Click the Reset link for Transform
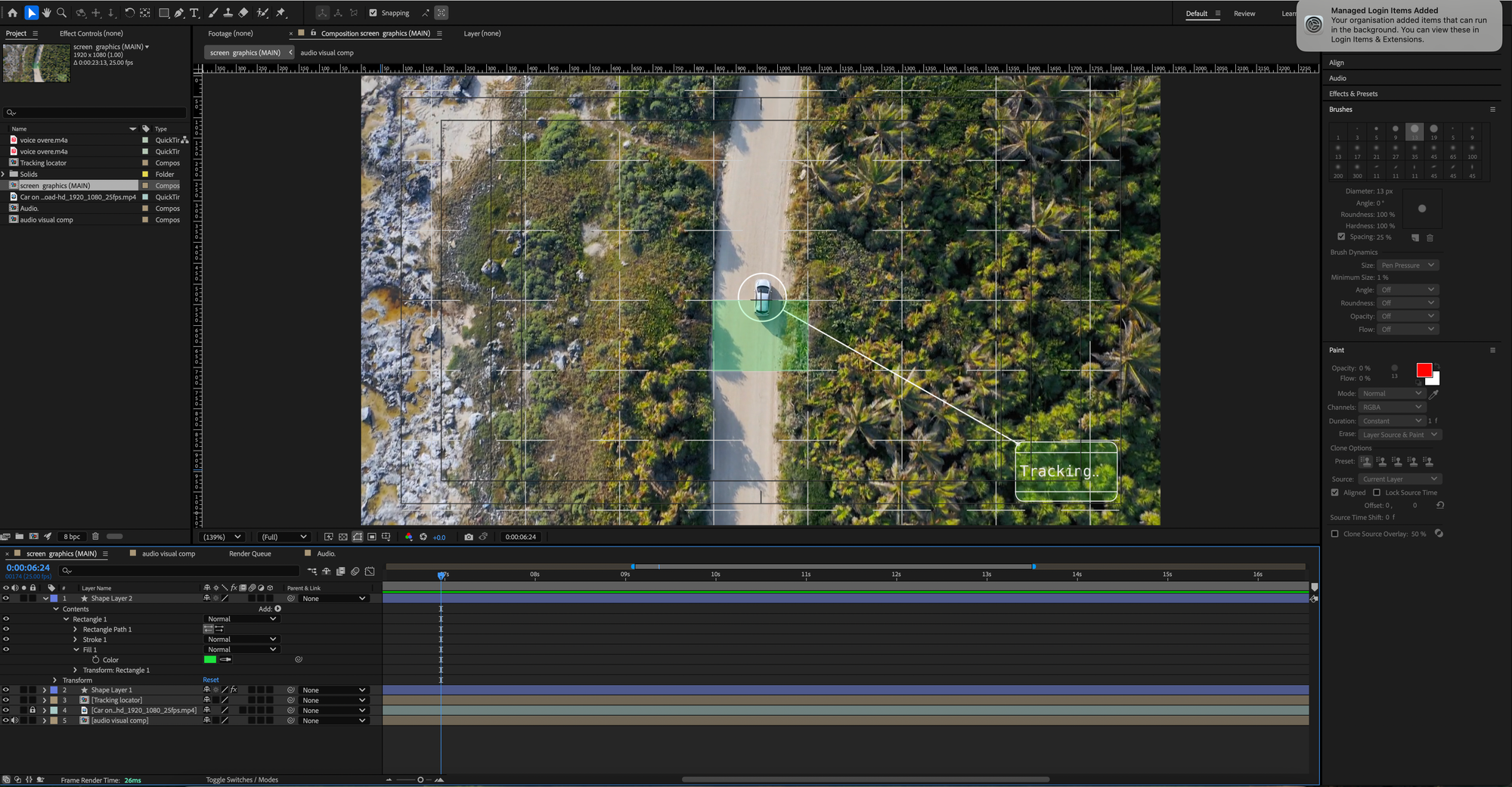 (211, 680)
